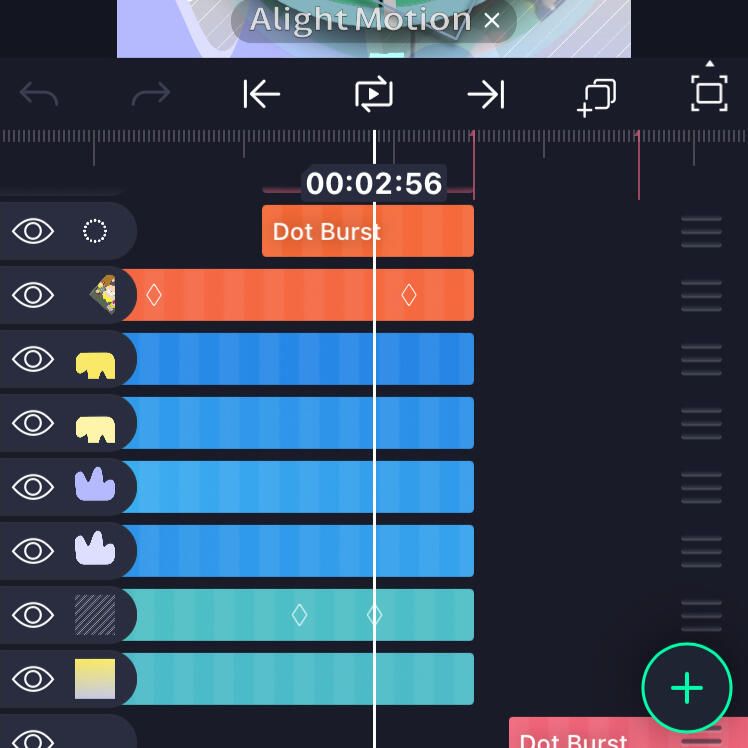The image size is (748, 748).
Task: Jump to end of timeline
Action: coord(486,94)
